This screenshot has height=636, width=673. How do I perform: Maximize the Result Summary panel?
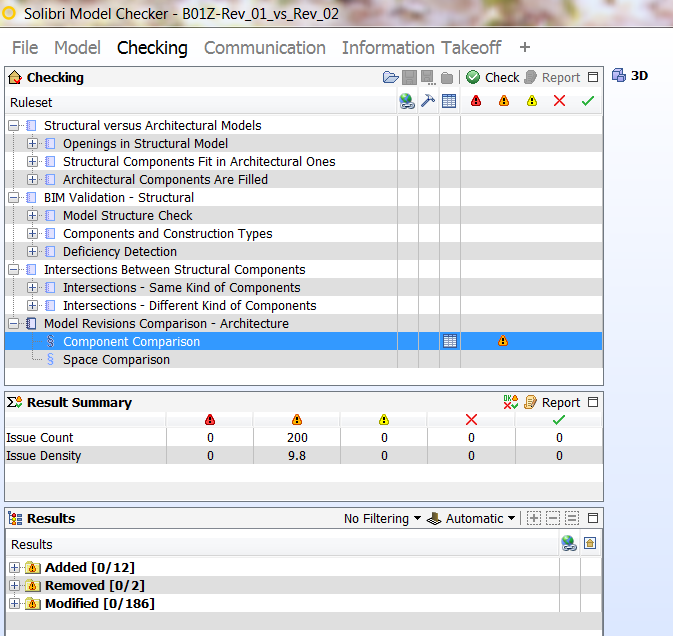tap(593, 402)
